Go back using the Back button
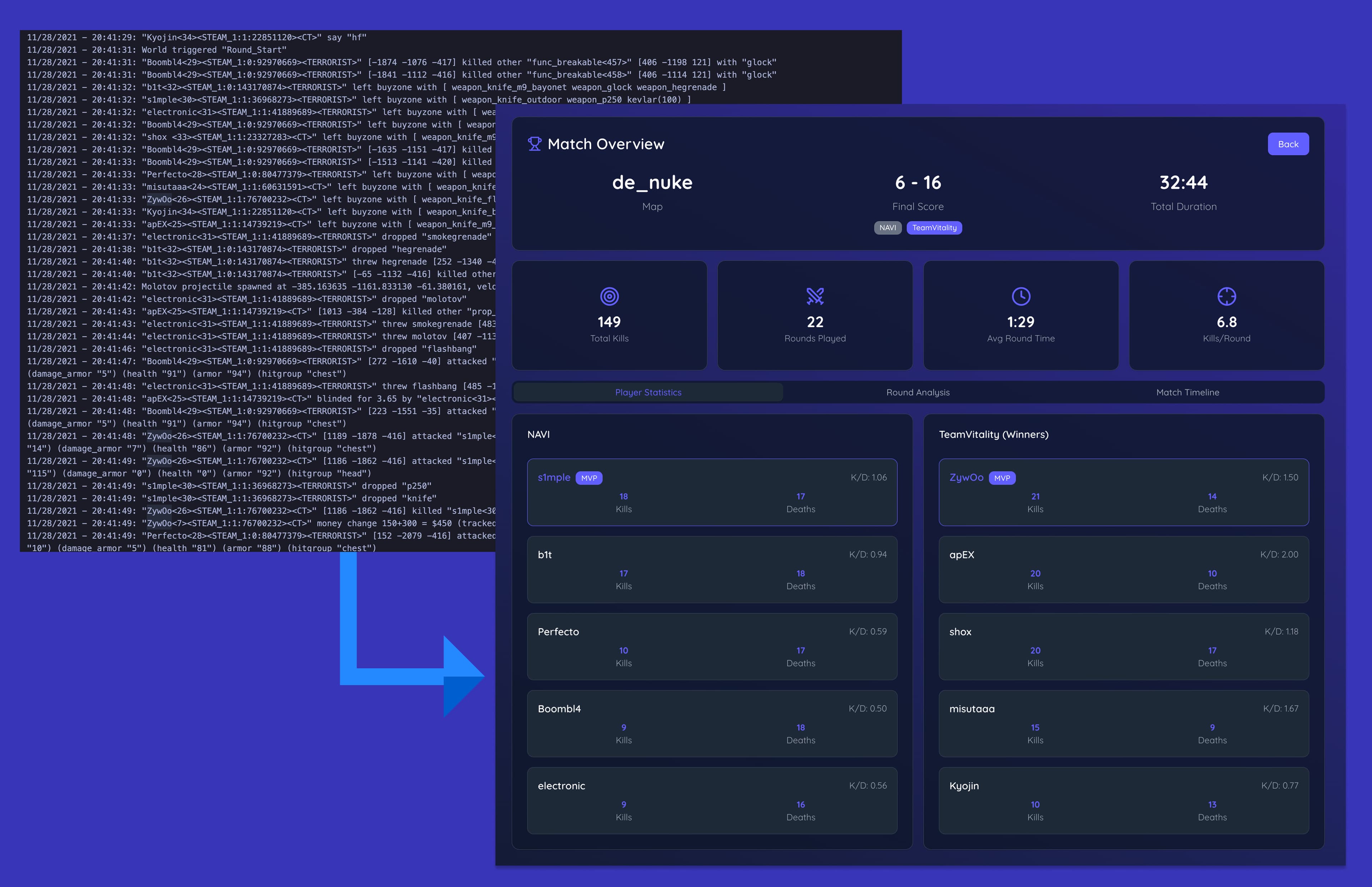The height and width of the screenshot is (887, 1372). [x=1288, y=144]
